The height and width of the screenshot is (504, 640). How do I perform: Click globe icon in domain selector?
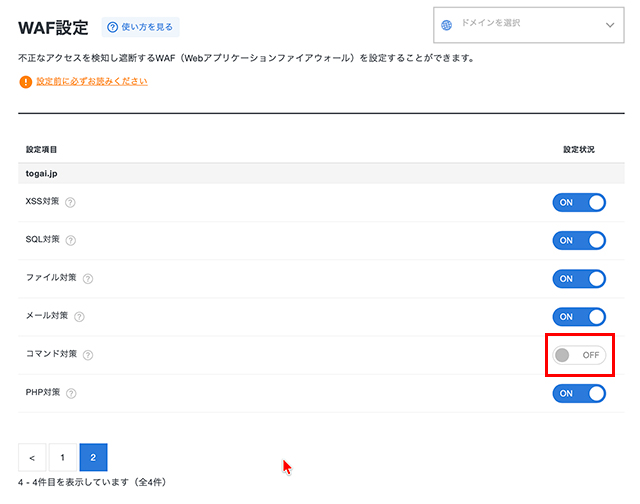pos(447,24)
